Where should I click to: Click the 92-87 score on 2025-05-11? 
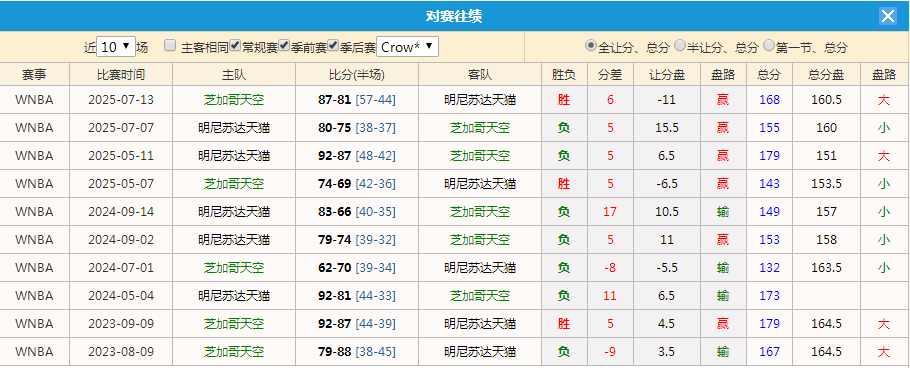[x=335, y=156]
